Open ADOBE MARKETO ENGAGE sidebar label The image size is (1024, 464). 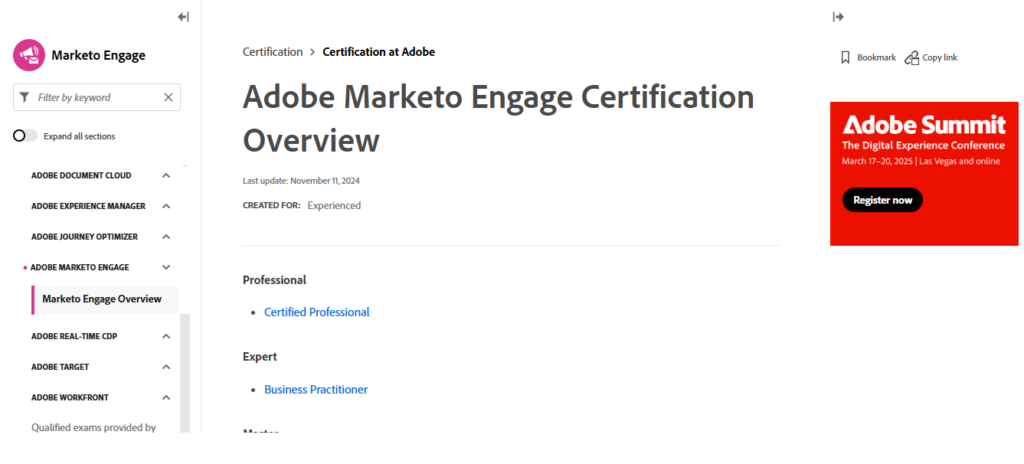coord(80,267)
